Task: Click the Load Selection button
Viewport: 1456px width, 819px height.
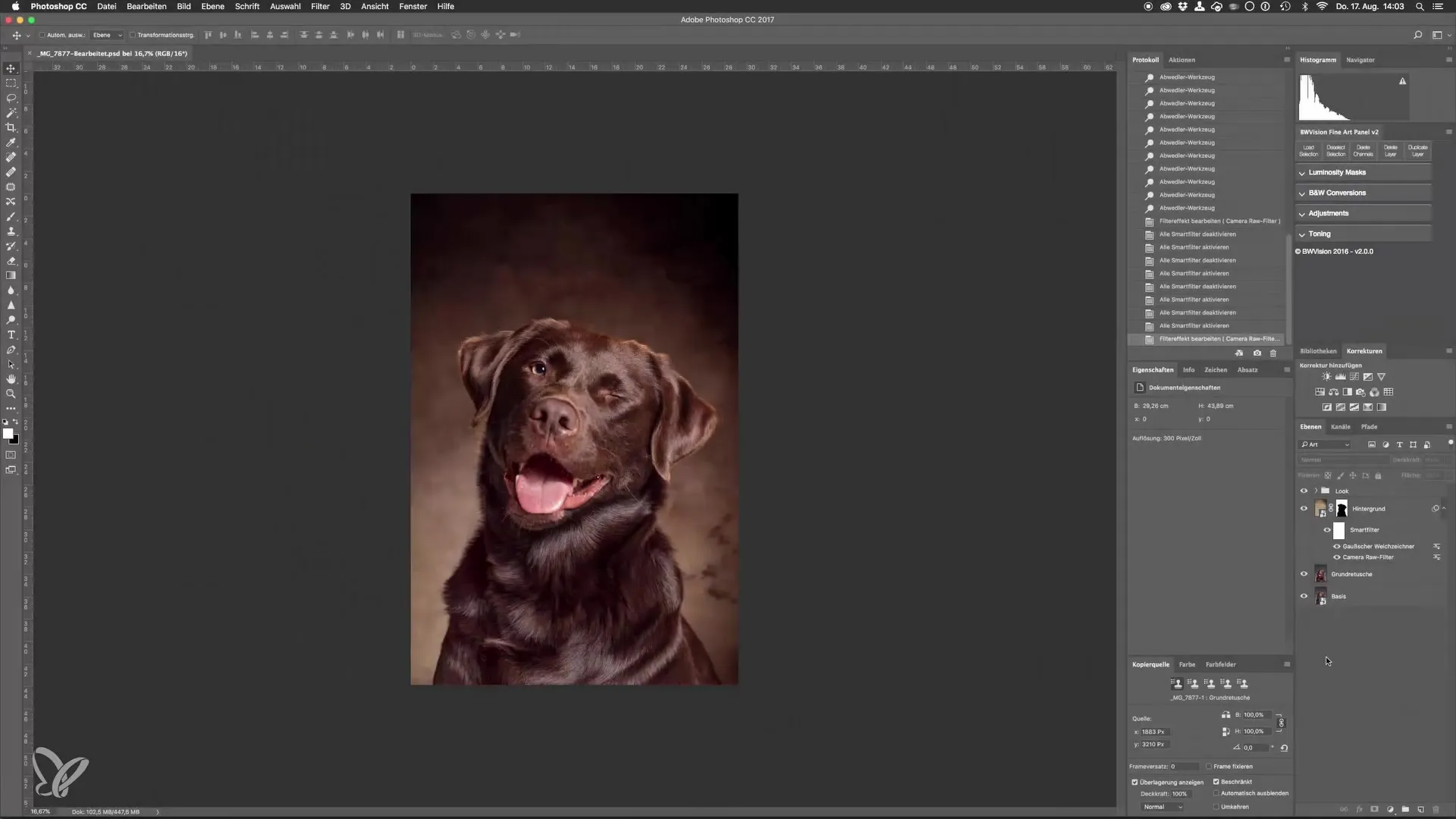Action: tap(1308, 151)
